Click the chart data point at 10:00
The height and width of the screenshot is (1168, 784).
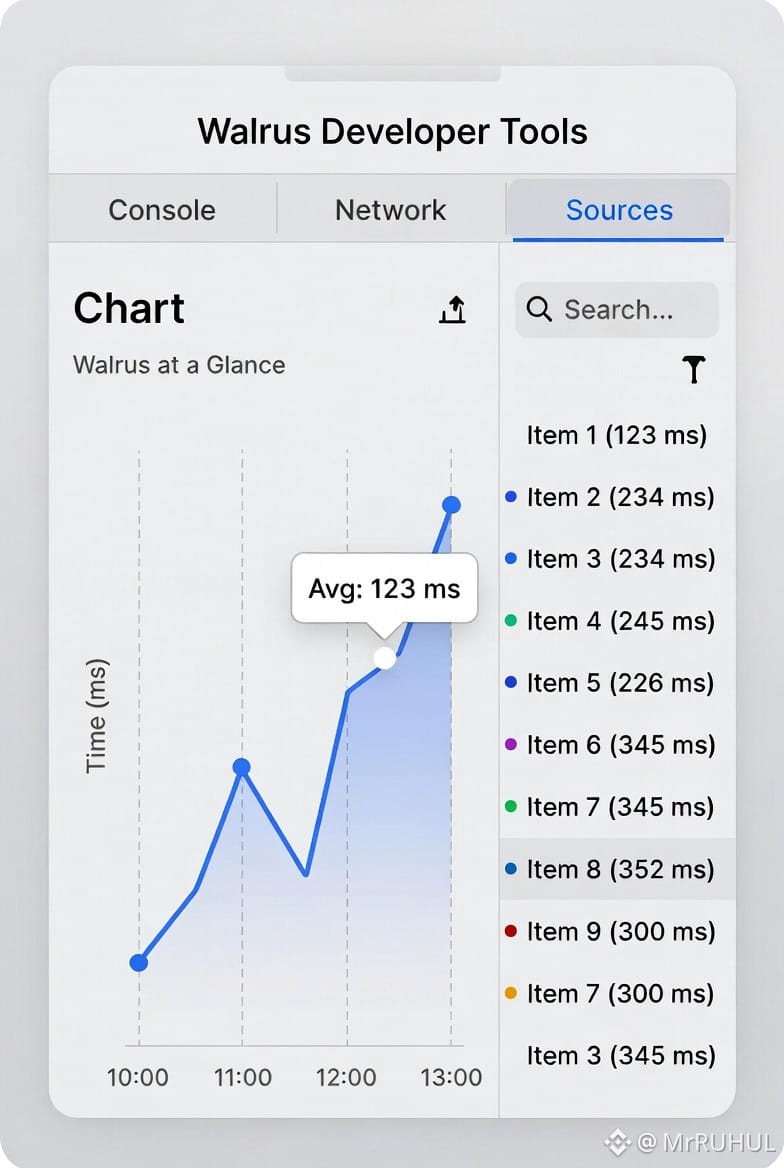(139, 962)
